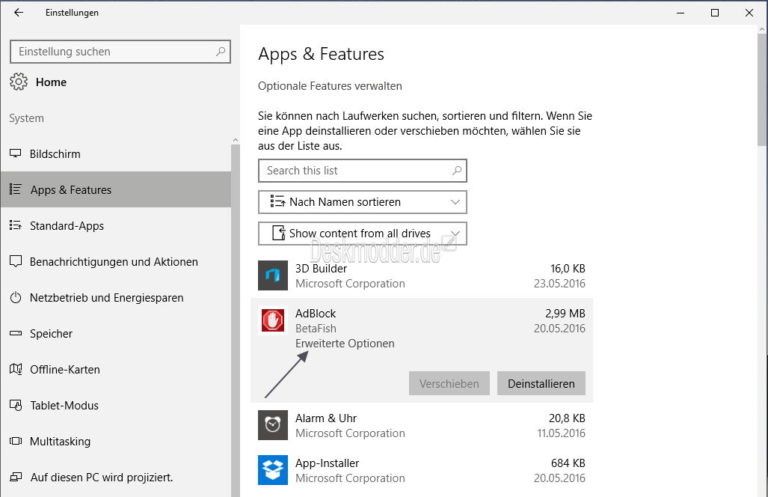Open Tablet-Modus settings
The height and width of the screenshot is (497, 768).
[116, 405]
